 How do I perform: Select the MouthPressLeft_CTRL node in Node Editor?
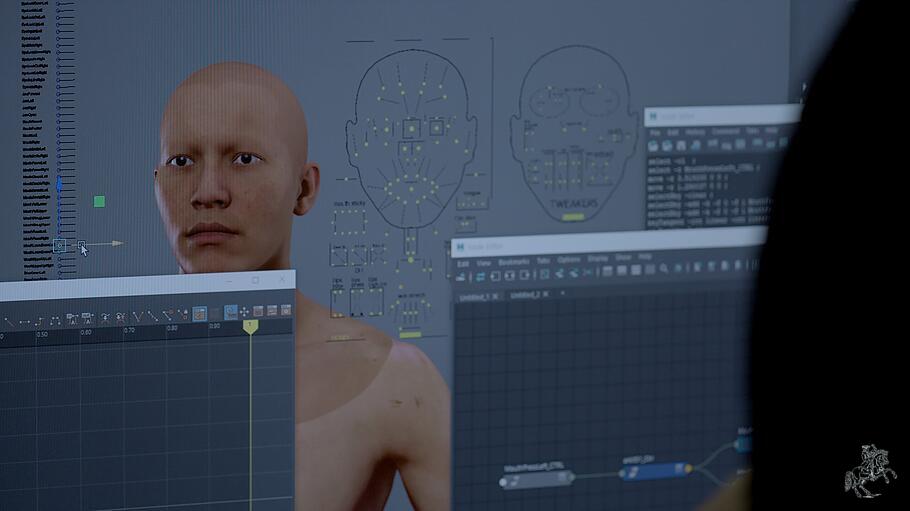537,479
